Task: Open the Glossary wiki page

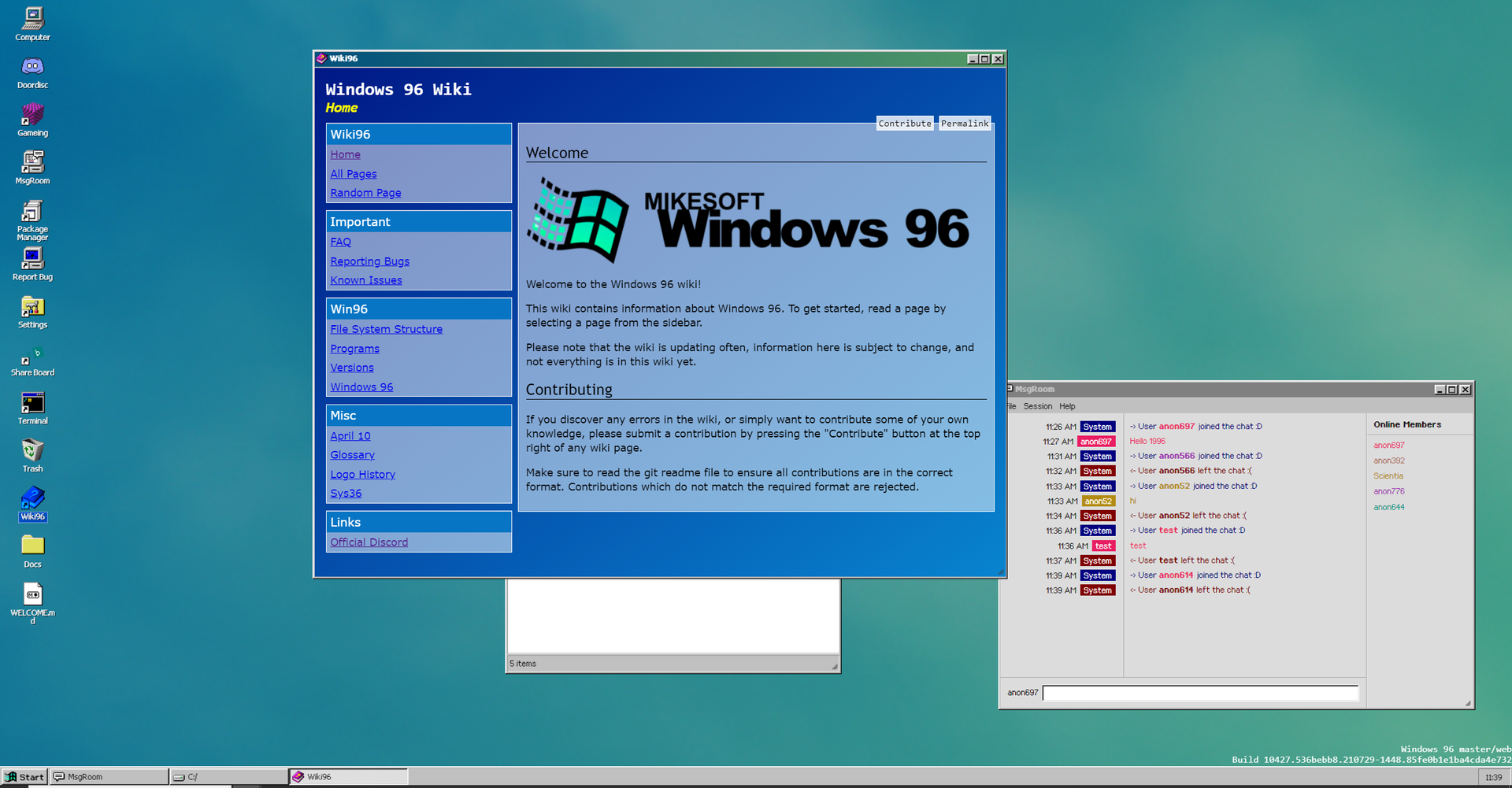Action: coord(352,454)
